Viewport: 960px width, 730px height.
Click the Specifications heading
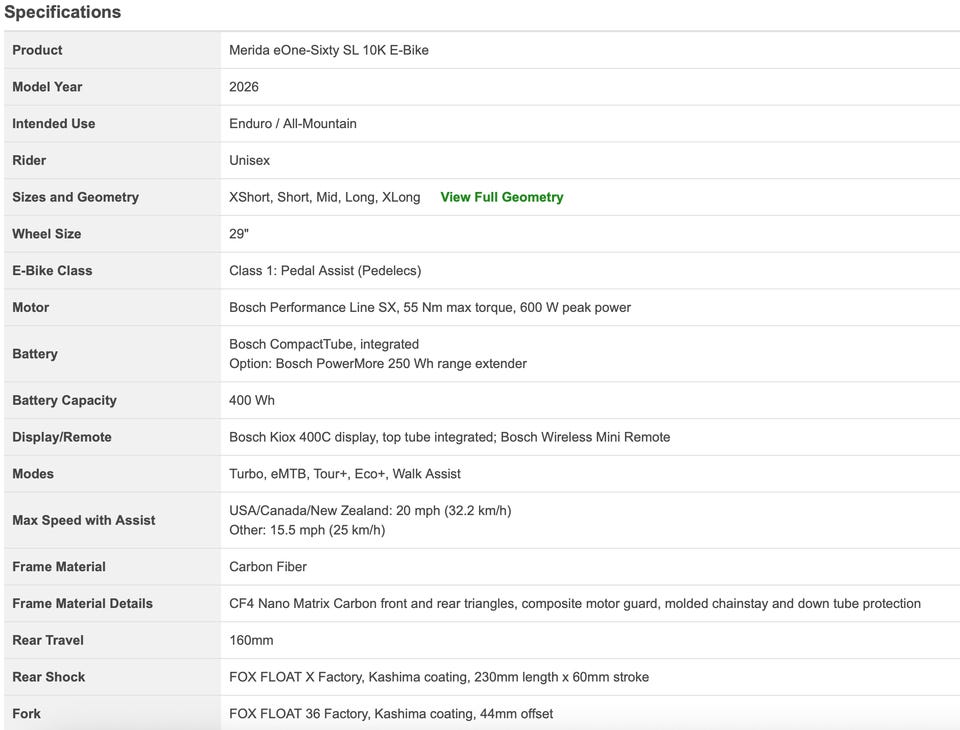62,12
